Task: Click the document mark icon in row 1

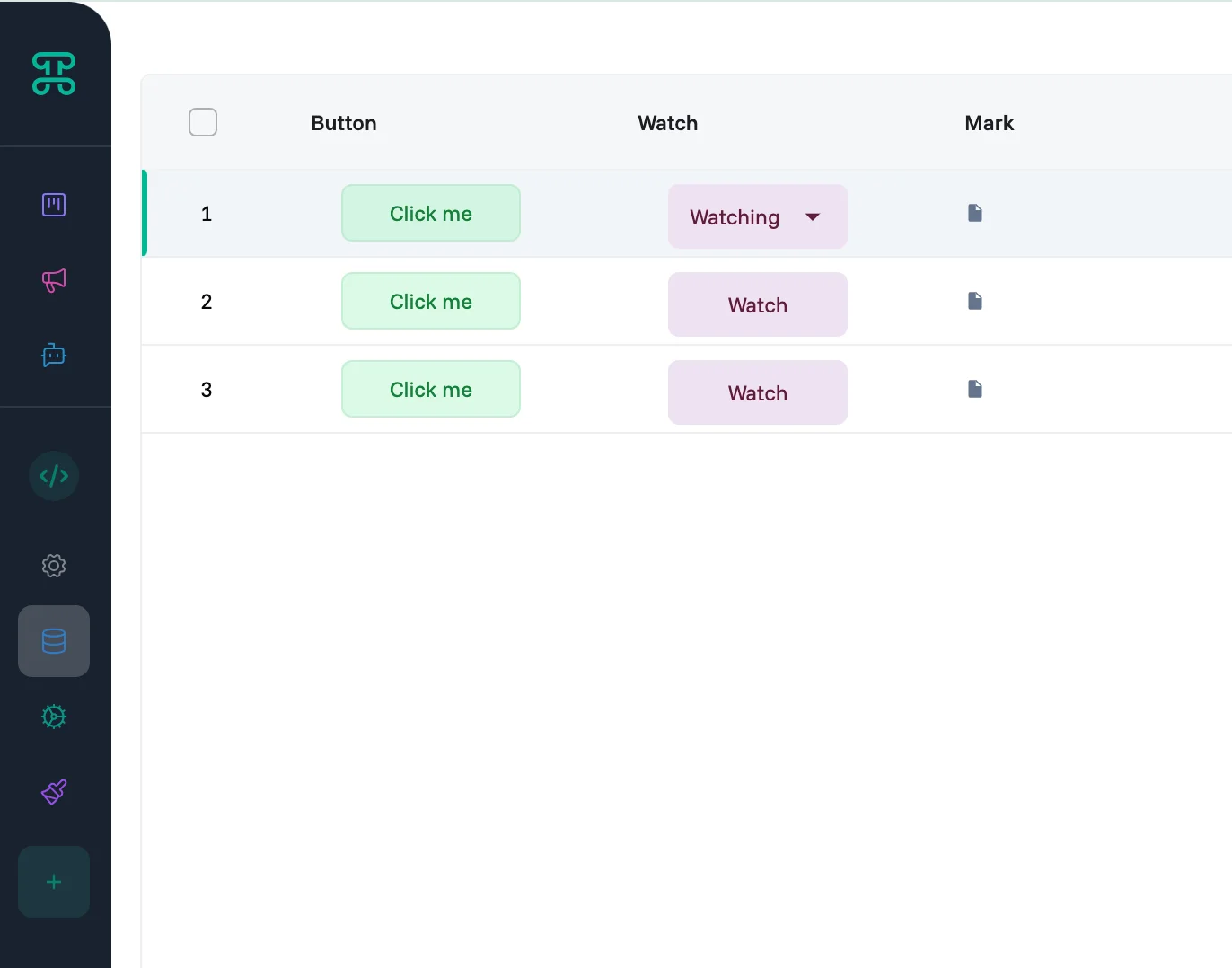Action: [975, 213]
